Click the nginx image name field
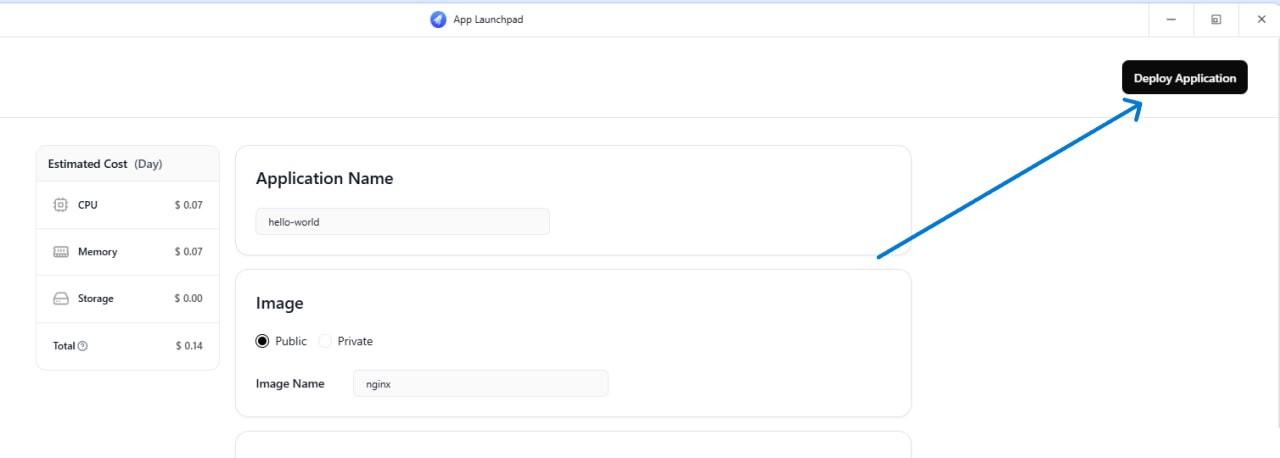 pos(481,383)
